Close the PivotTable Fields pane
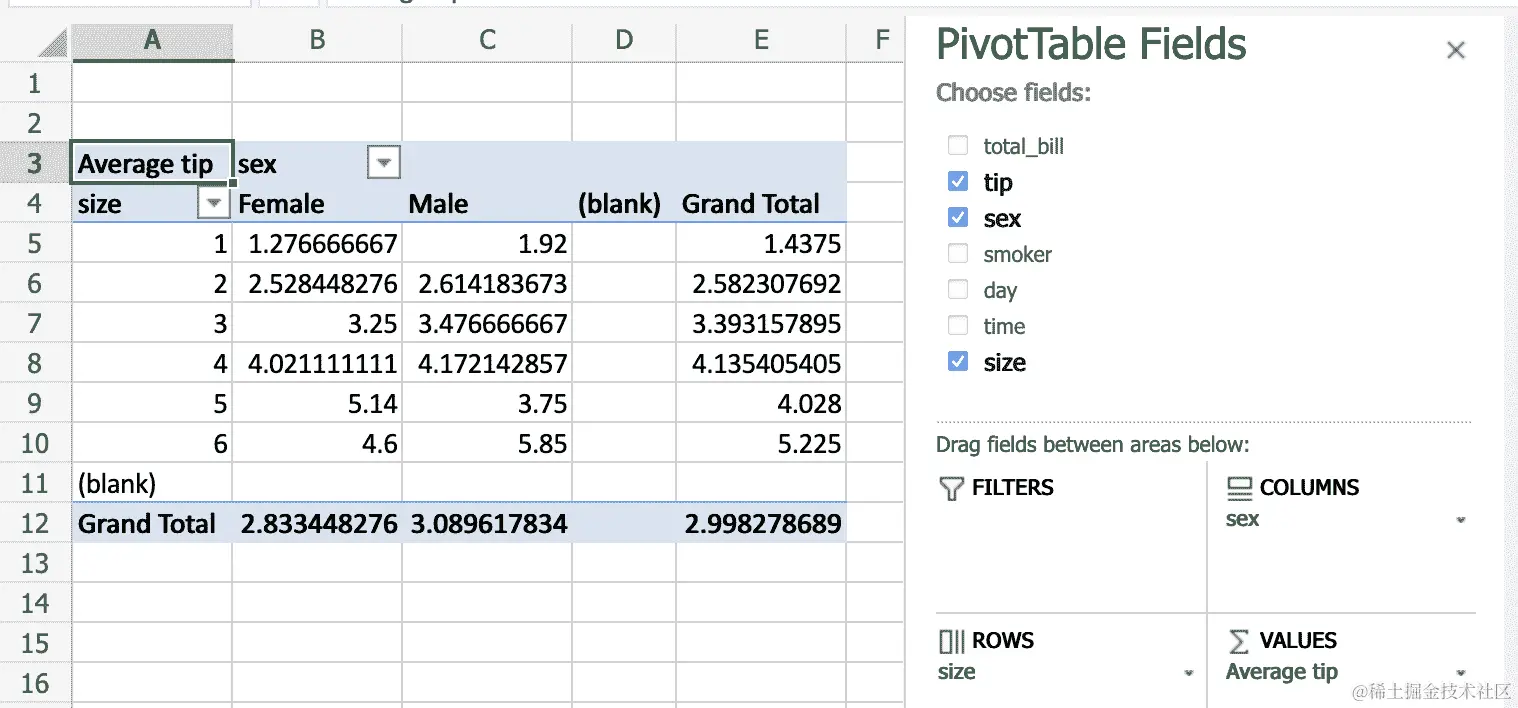Screen dimensions: 1518x708 click(1456, 49)
